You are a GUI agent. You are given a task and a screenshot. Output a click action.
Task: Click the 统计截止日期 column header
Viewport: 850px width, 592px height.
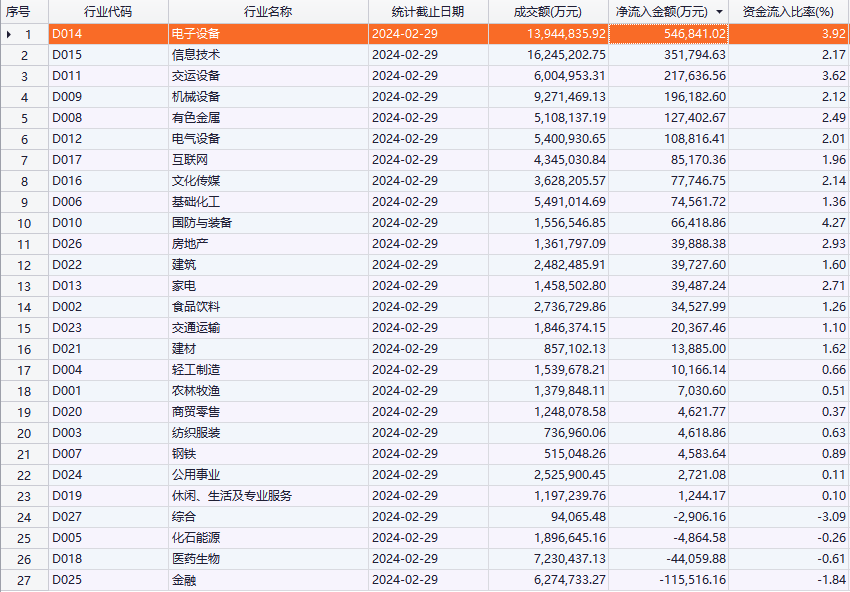(x=427, y=12)
